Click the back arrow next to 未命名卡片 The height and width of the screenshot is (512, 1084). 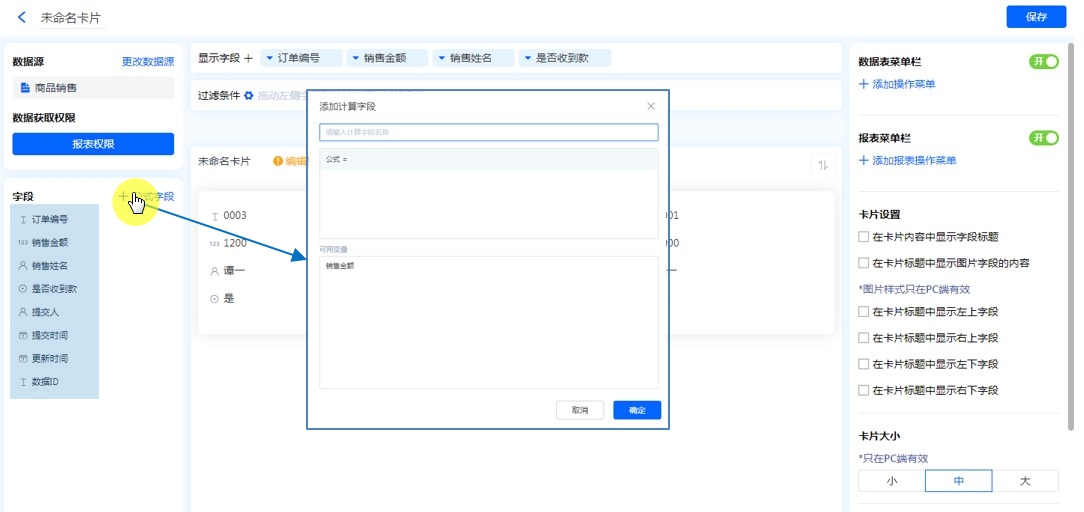[22, 17]
